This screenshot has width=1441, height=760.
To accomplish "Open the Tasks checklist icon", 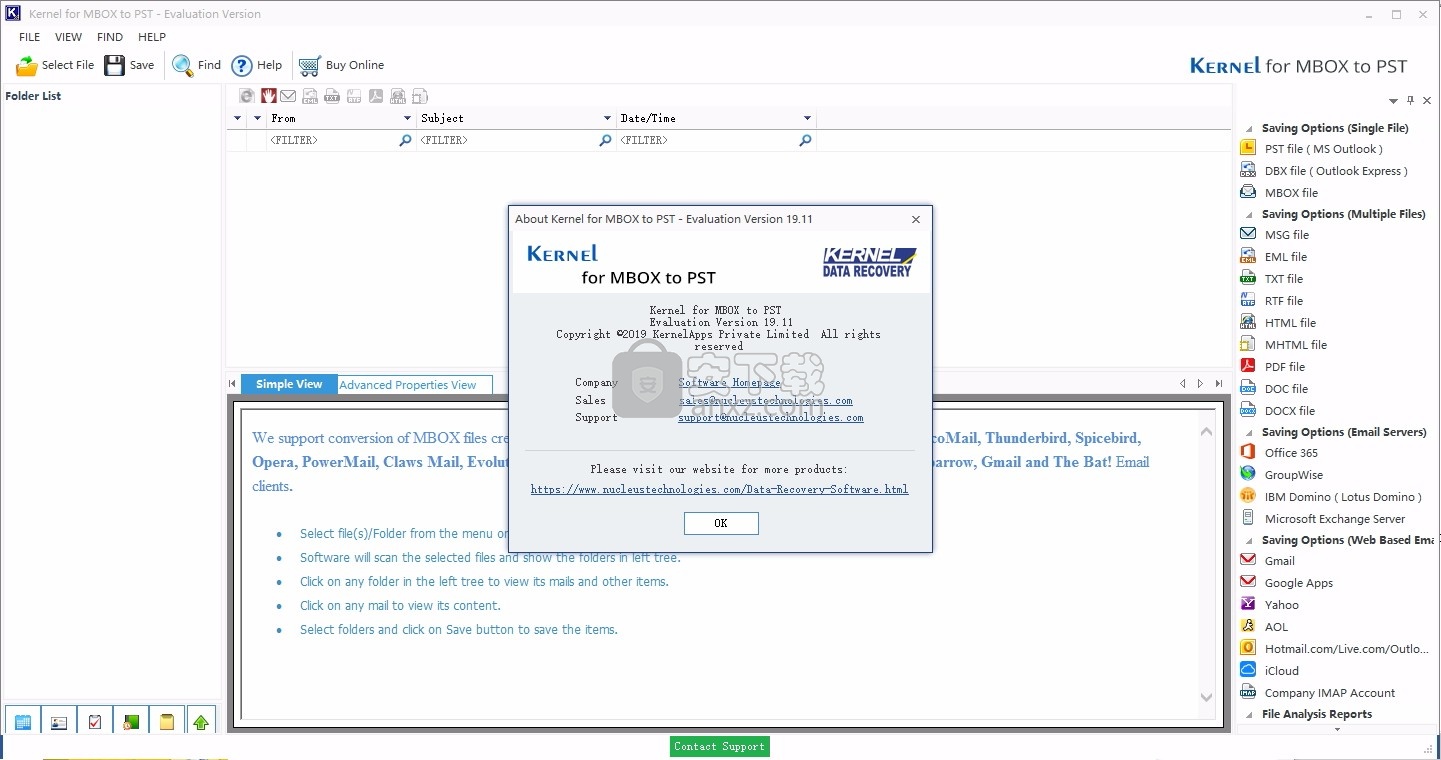I will coord(95,722).
